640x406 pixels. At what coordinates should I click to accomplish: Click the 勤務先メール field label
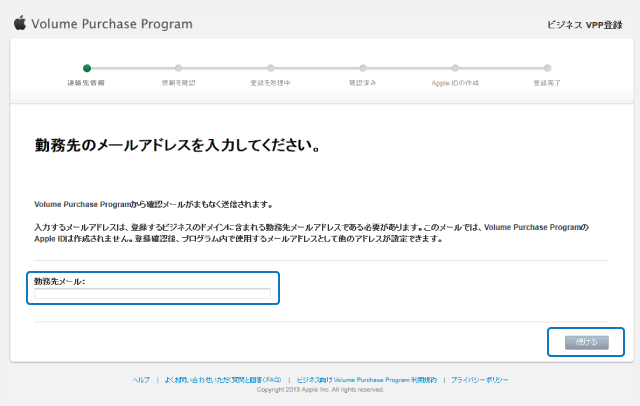[59, 281]
